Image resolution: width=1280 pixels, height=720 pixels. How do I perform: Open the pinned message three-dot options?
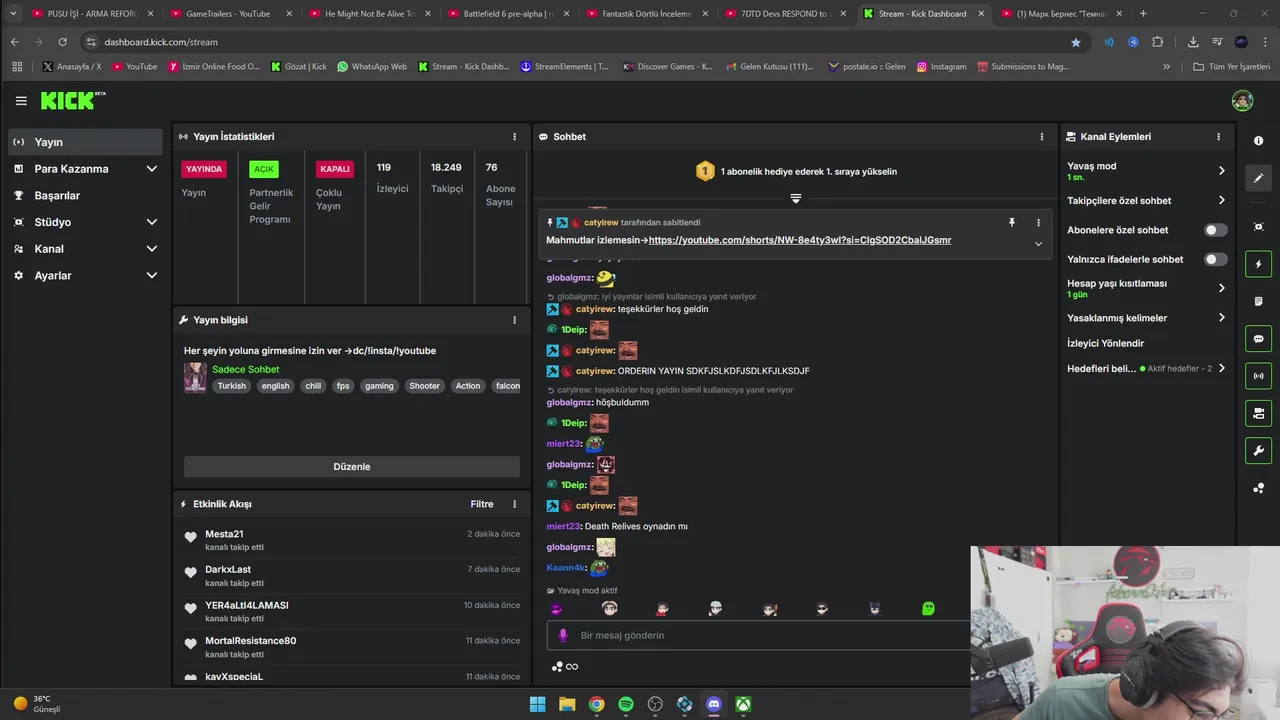click(1038, 223)
